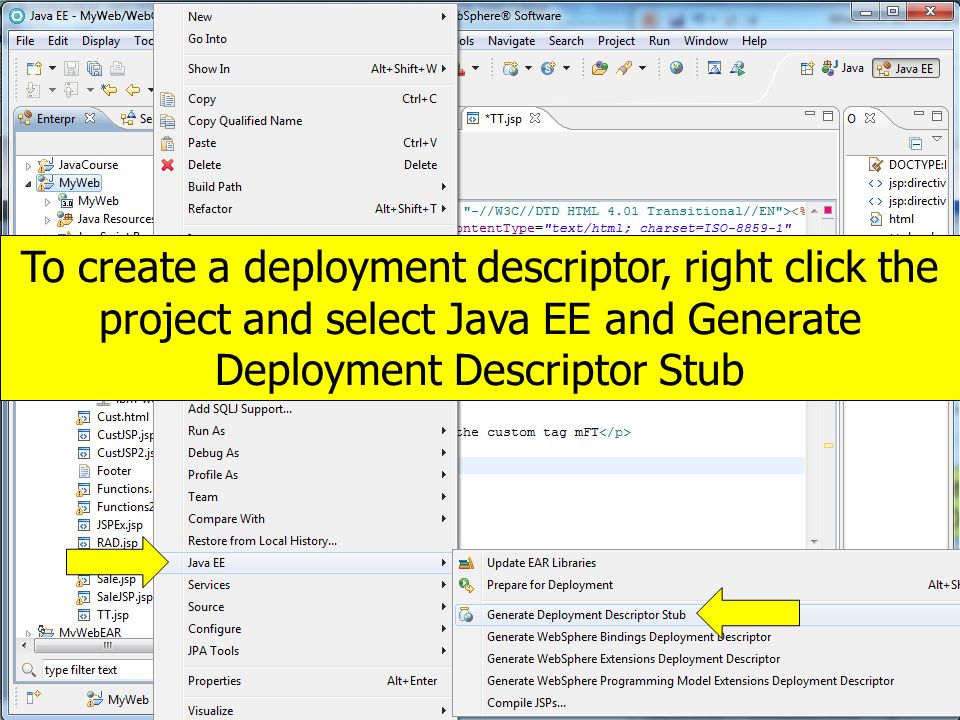
Task: Click the plain yellow Back arrow icon
Action: point(133,91)
